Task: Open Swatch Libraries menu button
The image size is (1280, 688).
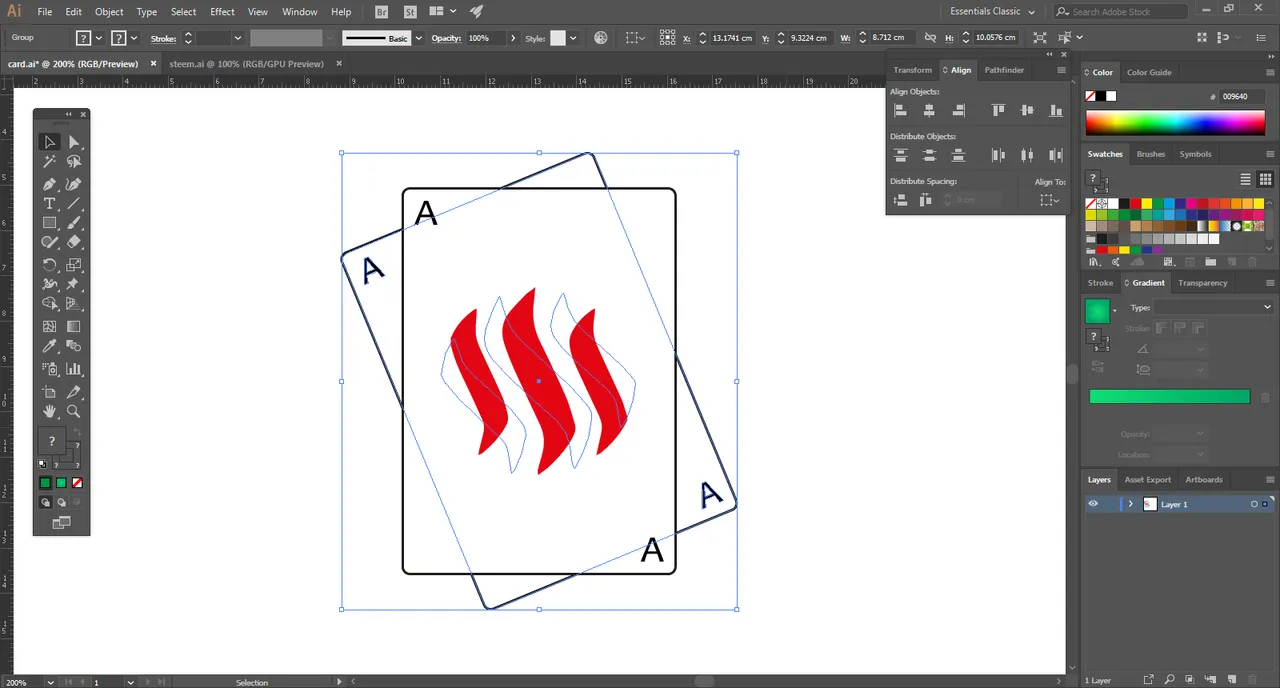Action: [1093, 262]
